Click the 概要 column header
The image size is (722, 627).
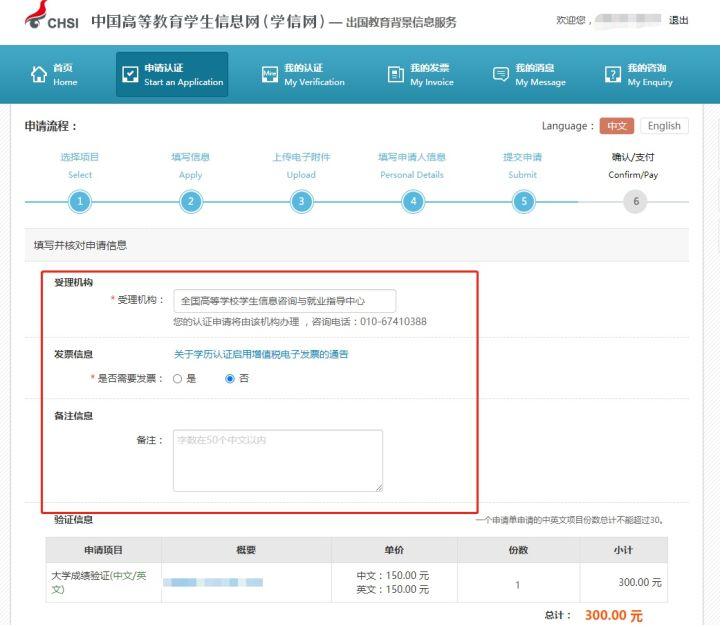click(x=246, y=550)
